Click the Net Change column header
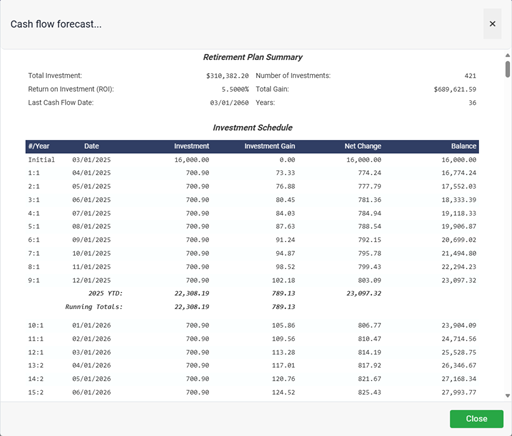 pos(363,146)
